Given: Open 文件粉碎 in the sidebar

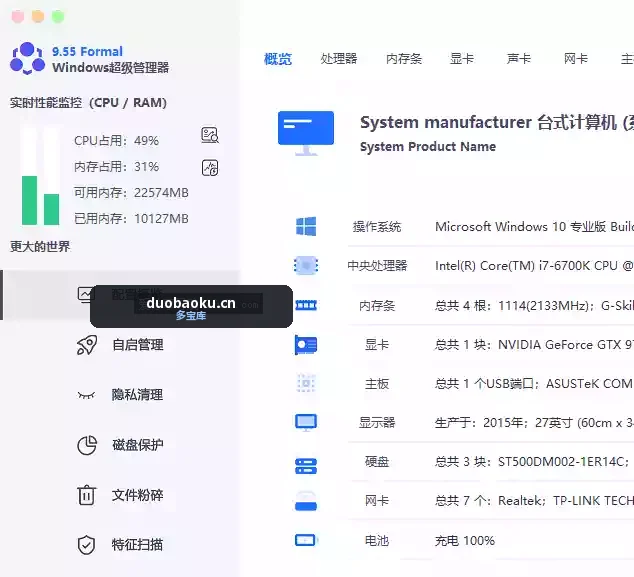Looking at the screenshot, I should [x=138, y=495].
